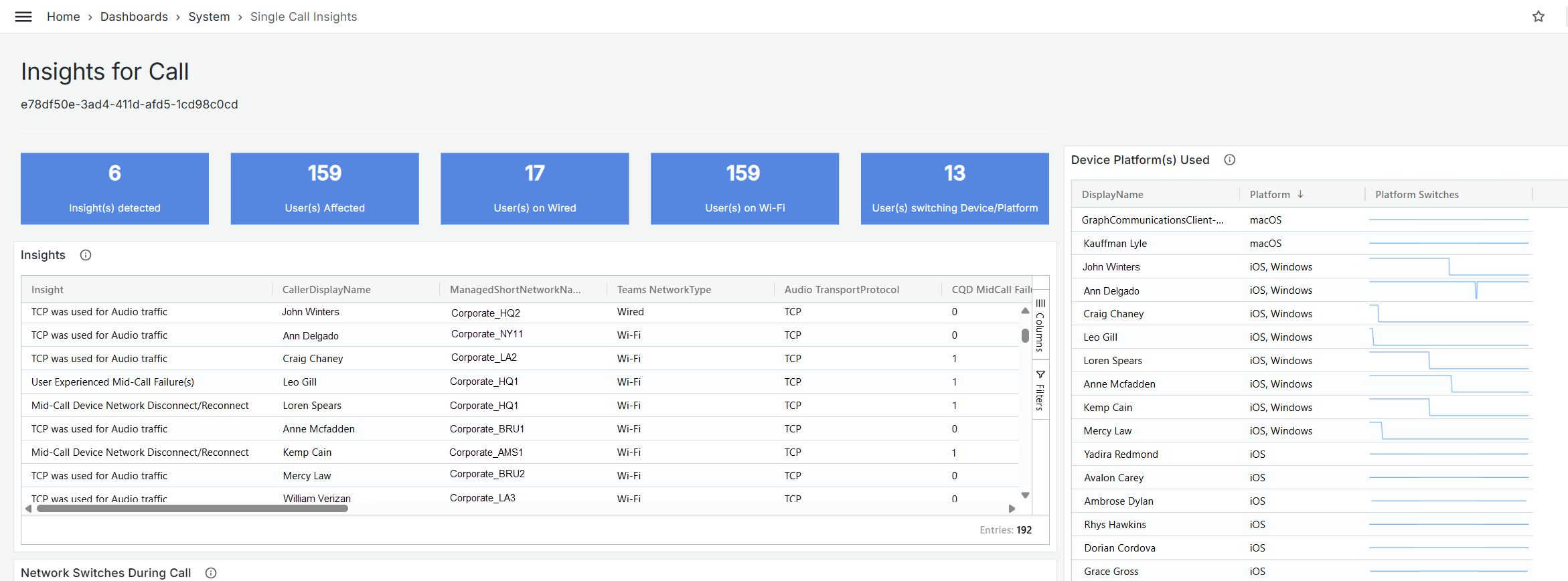
Task: Show info for Device Platform(s) Used
Action: 1229,160
